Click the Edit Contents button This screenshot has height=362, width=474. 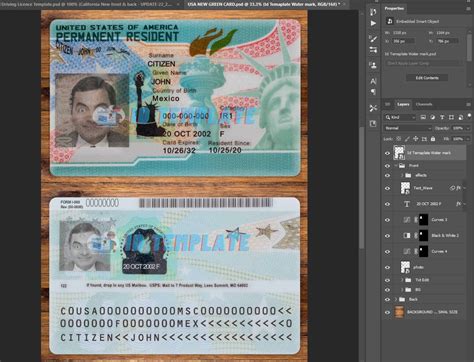(427, 78)
